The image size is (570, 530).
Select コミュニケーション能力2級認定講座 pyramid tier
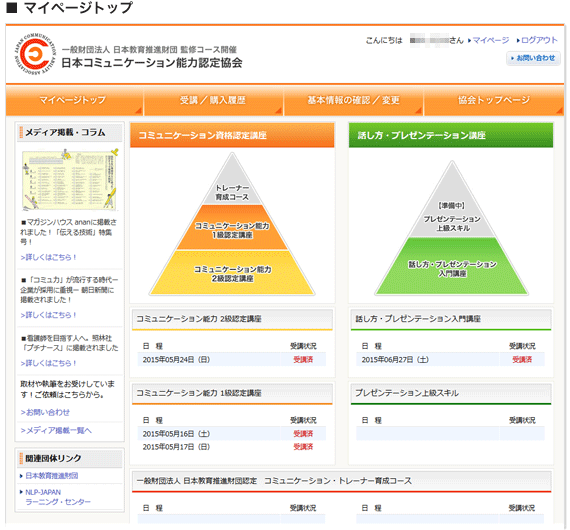(232, 273)
